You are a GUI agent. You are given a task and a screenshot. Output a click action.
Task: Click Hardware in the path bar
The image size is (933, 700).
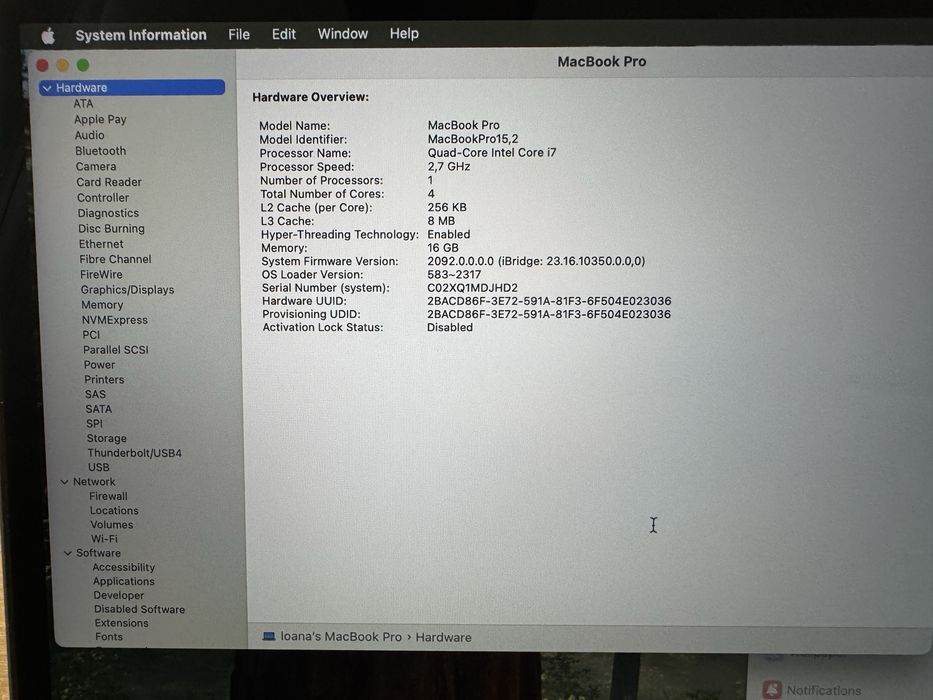[x=443, y=638]
